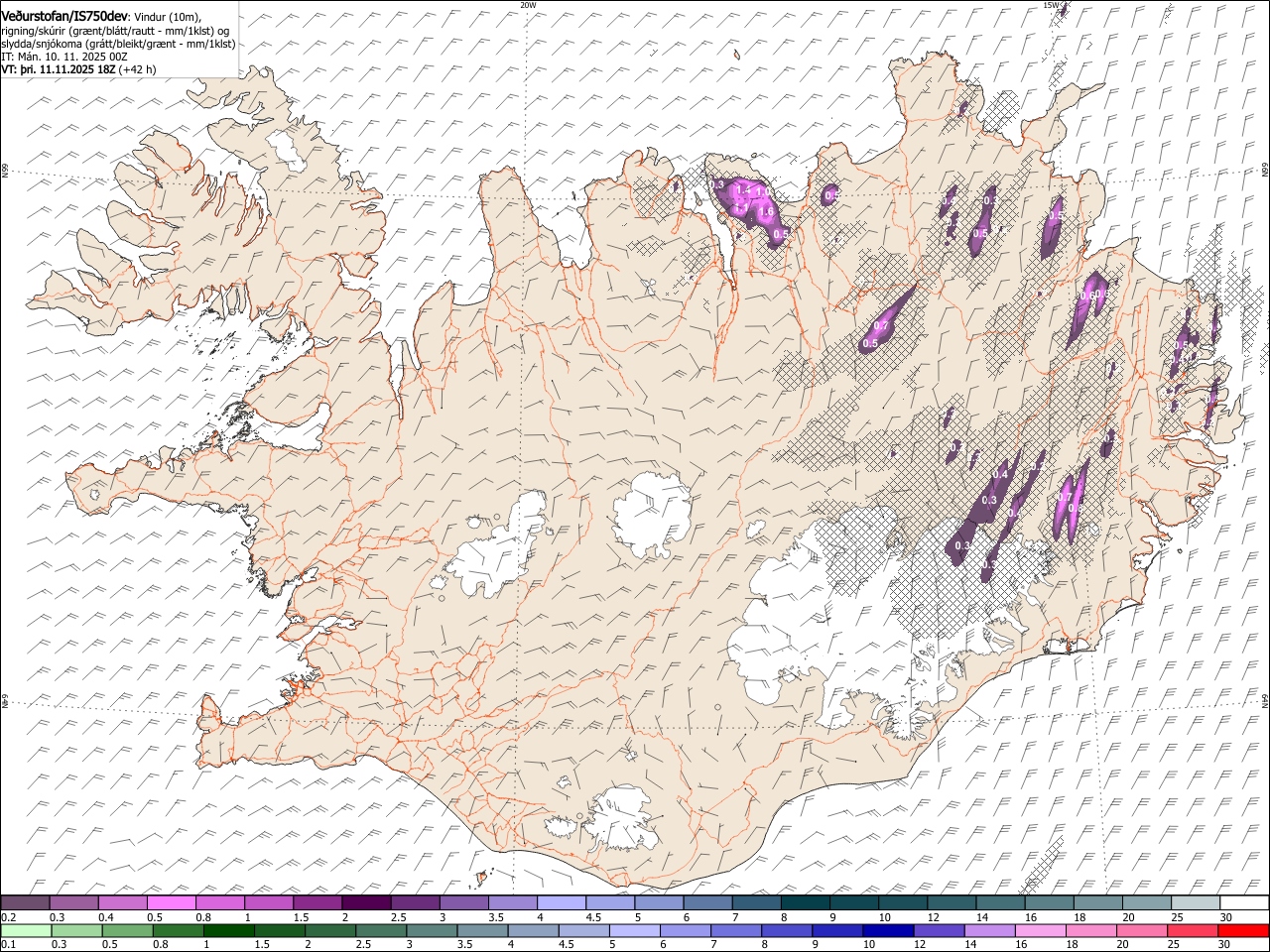Click the 'rigning/skúrir' legend description line

115,30
